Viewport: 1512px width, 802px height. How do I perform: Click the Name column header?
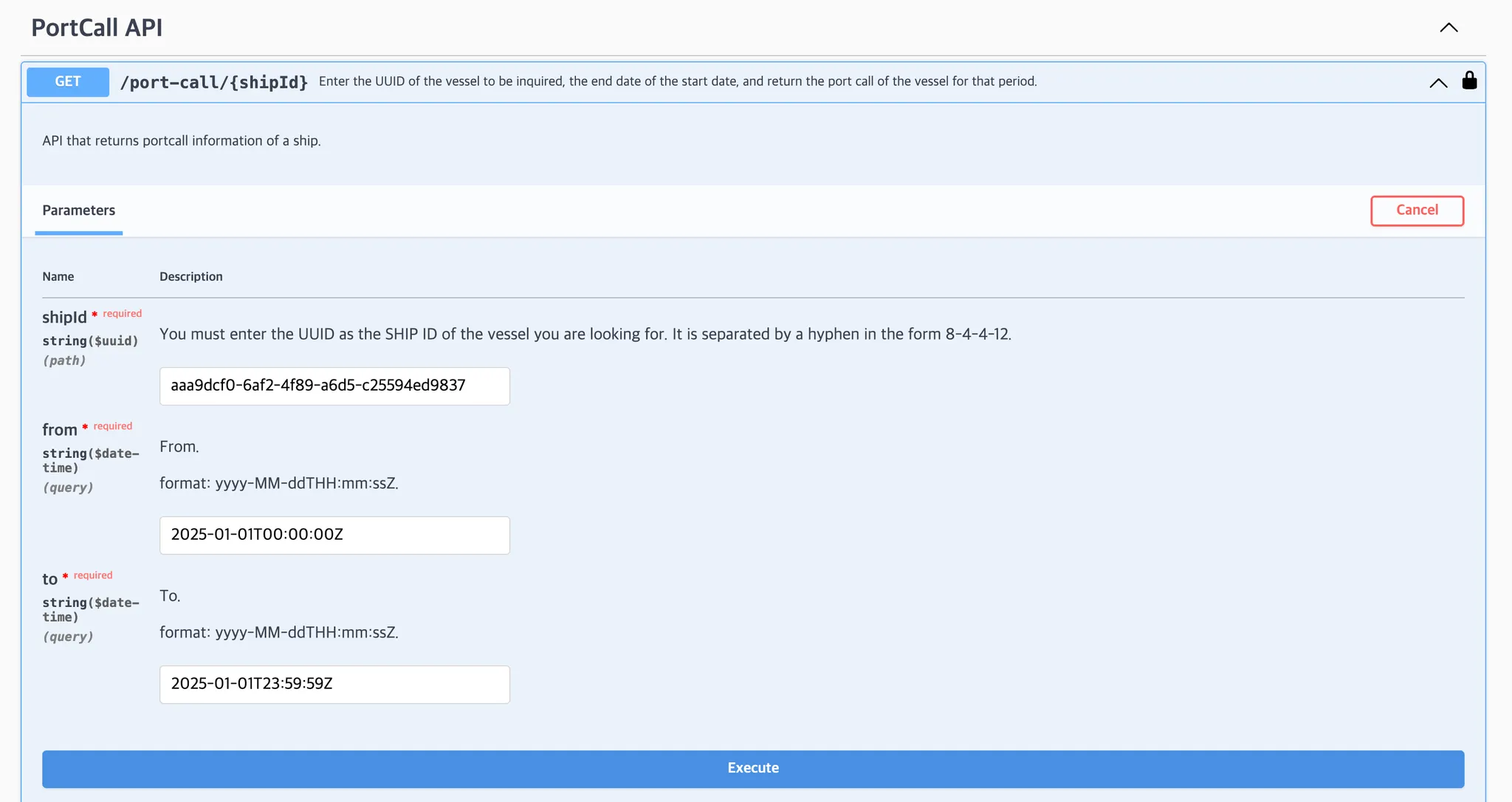58,276
